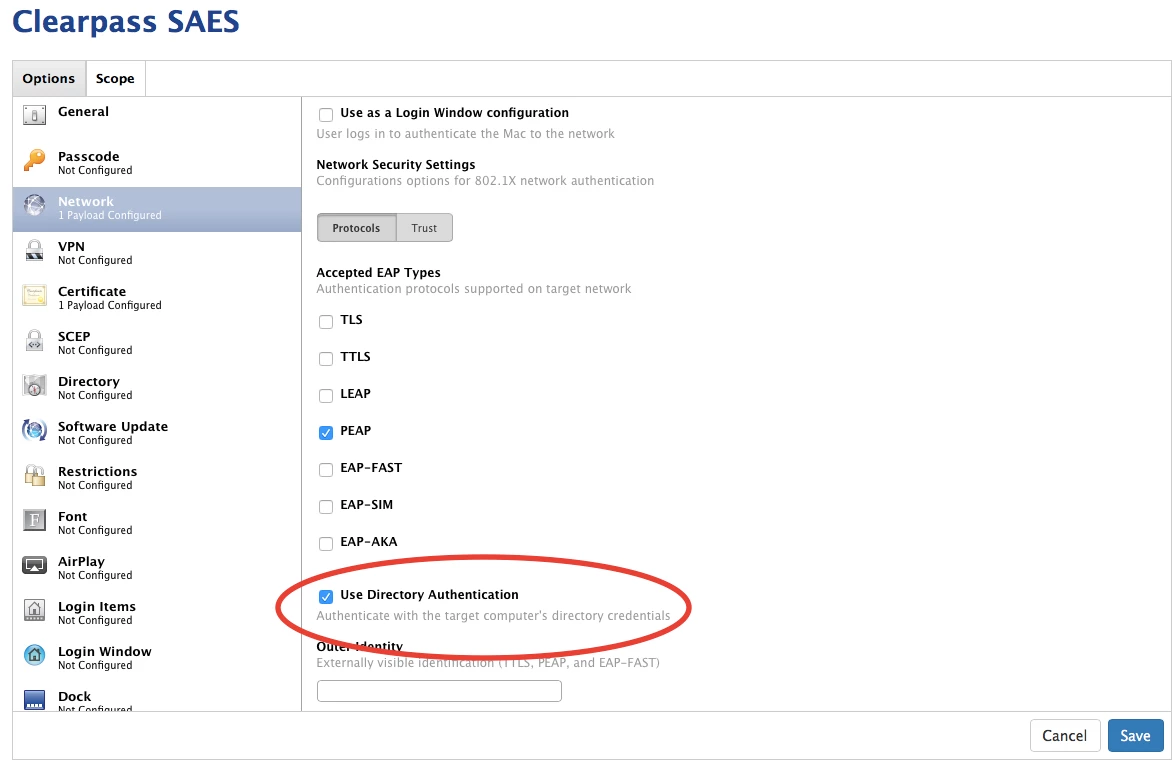This screenshot has width=1174, height=761.
Task: Open the SCEP padlock icon
Action: (x=34, y=340)
